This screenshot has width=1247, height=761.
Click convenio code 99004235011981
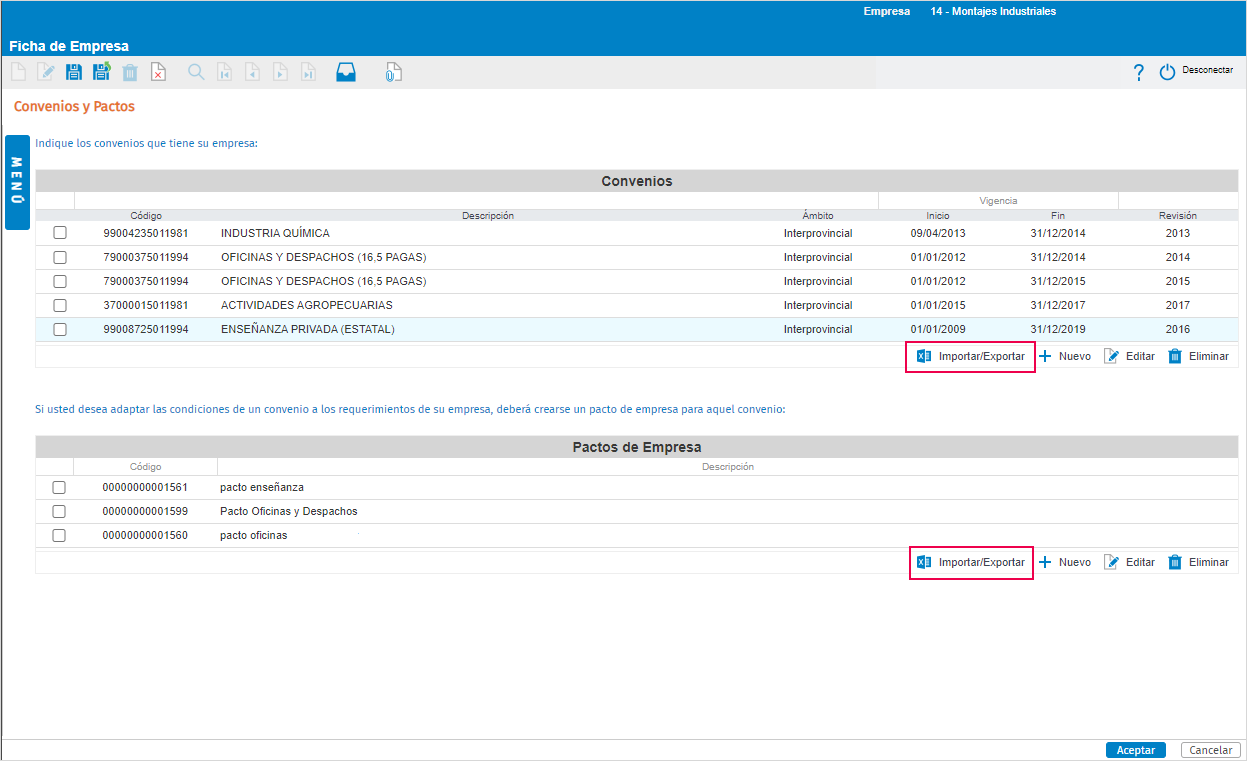146,233
